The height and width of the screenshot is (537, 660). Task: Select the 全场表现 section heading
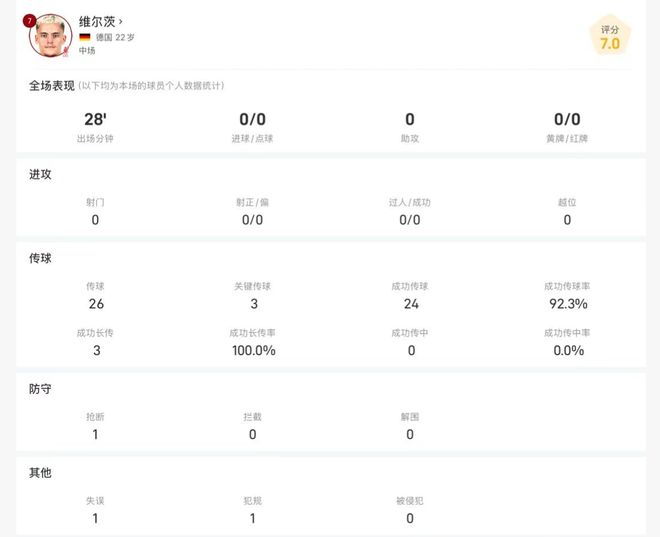pos(51,86)
